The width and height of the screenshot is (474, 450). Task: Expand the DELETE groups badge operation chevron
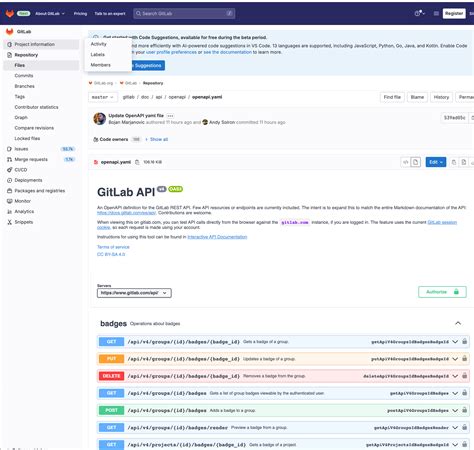[x=455, y=376]
